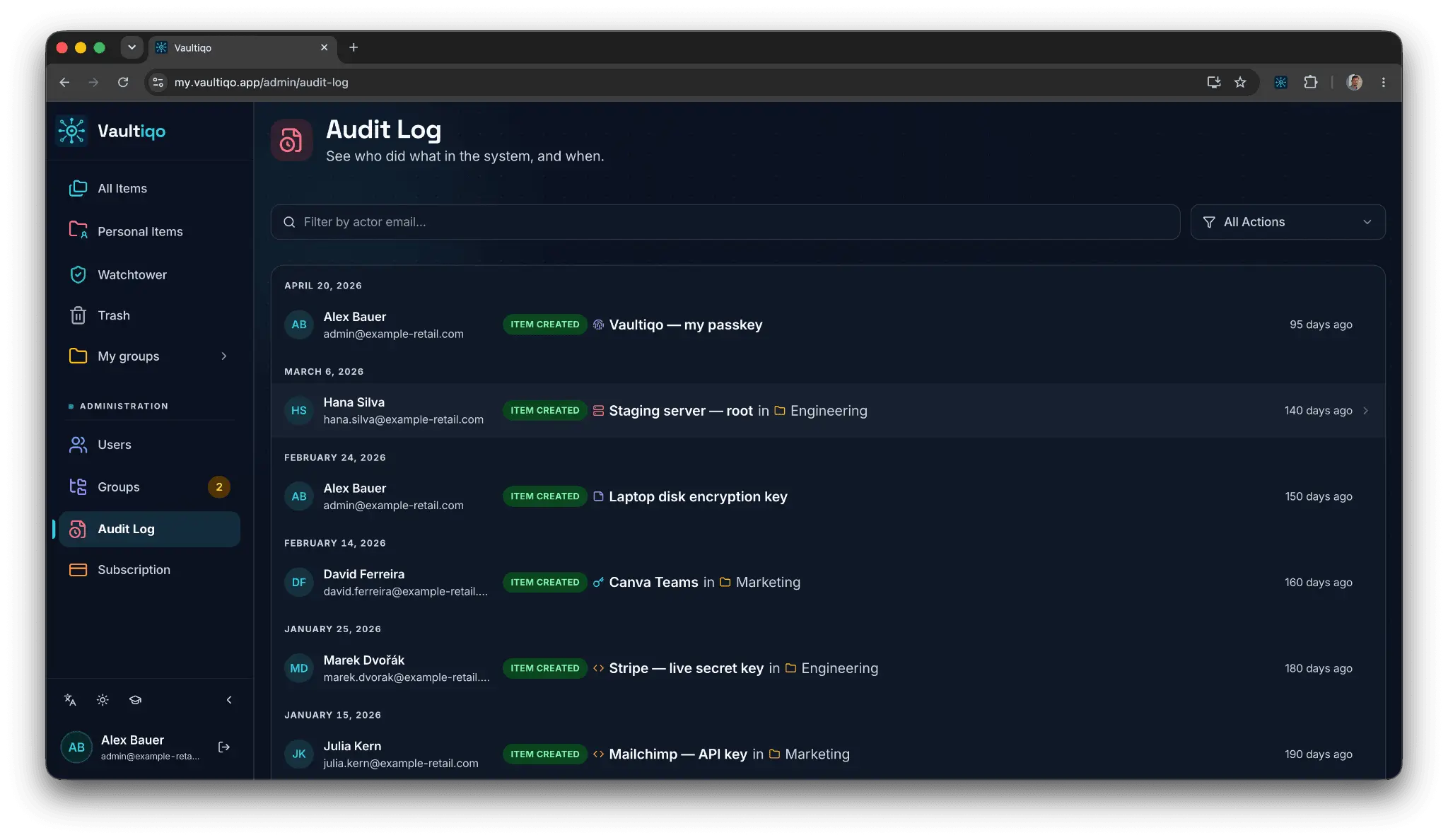
Task: Click the code icon beside Mailchimp
Action: pos(598,754)
